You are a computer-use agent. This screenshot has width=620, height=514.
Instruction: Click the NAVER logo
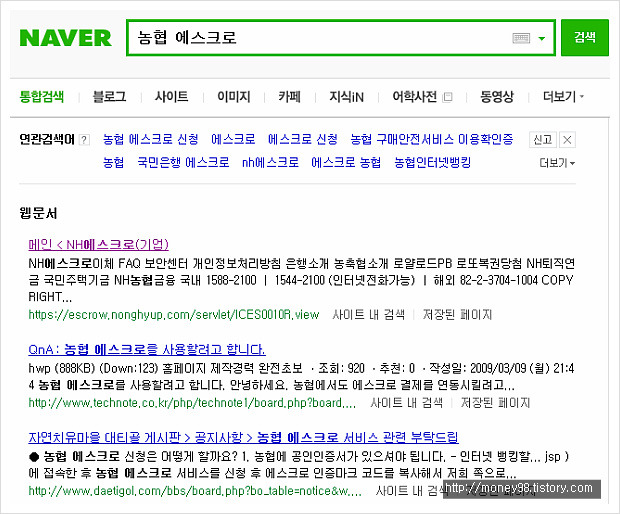point(66,38)
